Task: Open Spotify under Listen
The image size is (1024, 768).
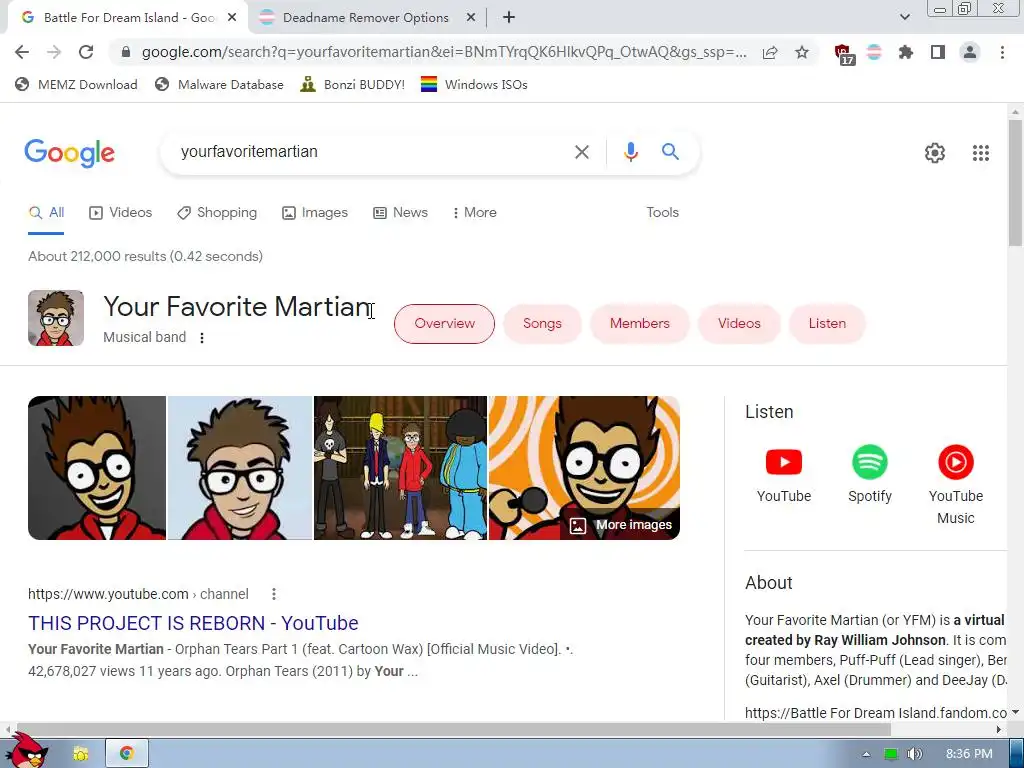Action: [869, 474]
